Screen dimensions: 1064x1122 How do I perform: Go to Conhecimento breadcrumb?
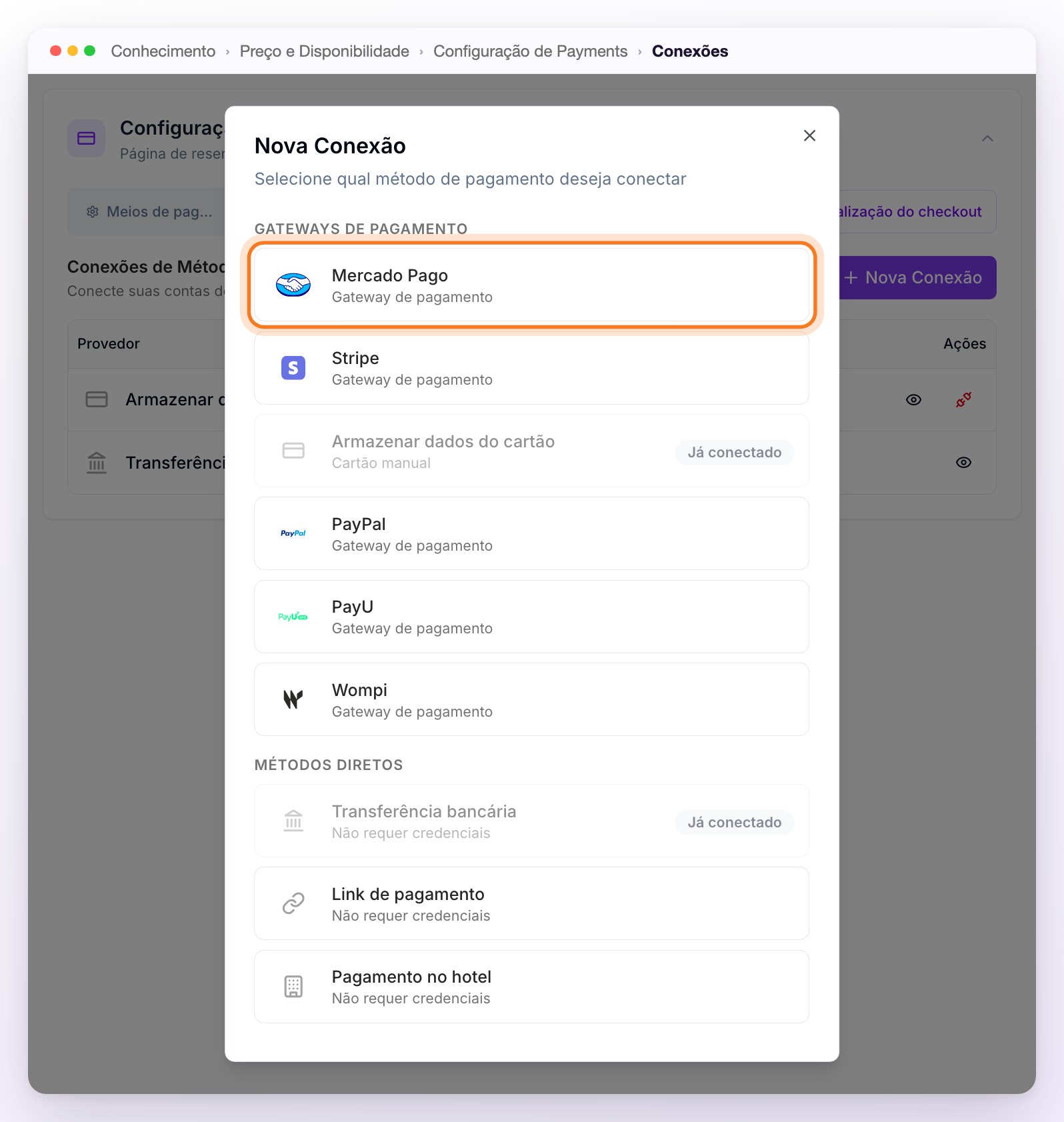pyautogui.click(x=163, y=51)
